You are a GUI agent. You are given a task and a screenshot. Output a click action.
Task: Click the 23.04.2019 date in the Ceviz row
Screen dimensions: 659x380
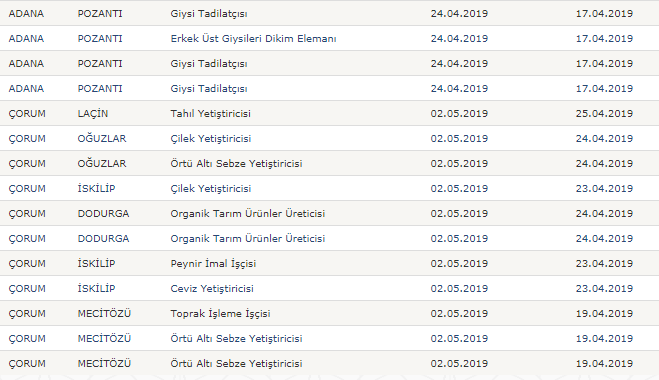[604, 288]
